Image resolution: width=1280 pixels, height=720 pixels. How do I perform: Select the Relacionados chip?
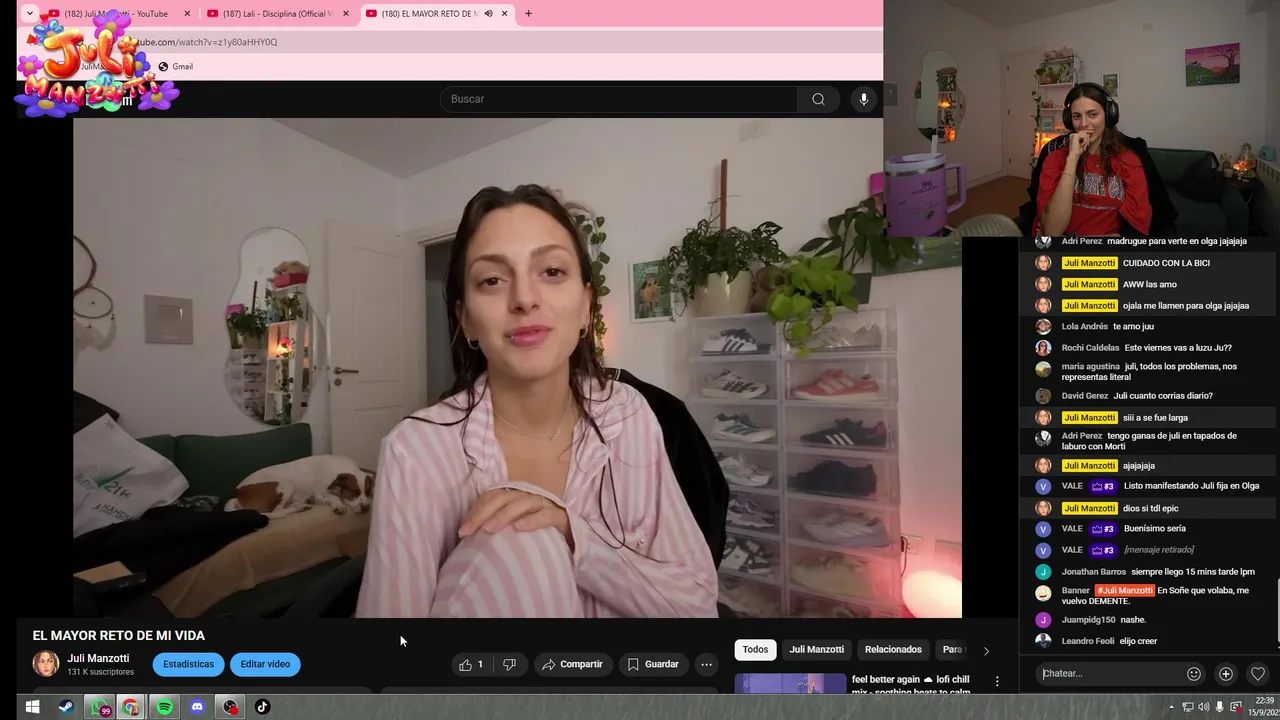893,650
